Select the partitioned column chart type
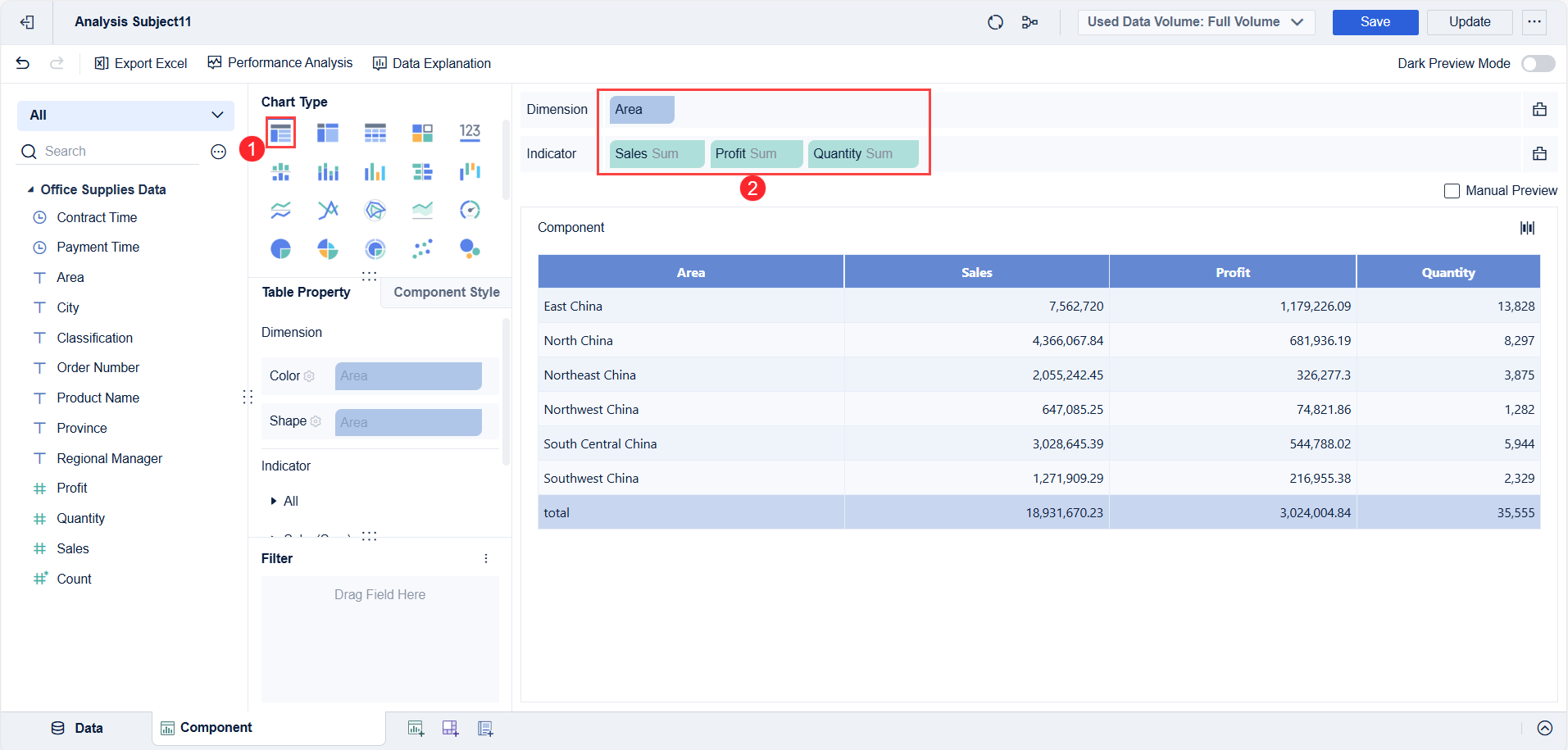The width and height of the screenshot is (1568, 750). (x=280, y=171)
